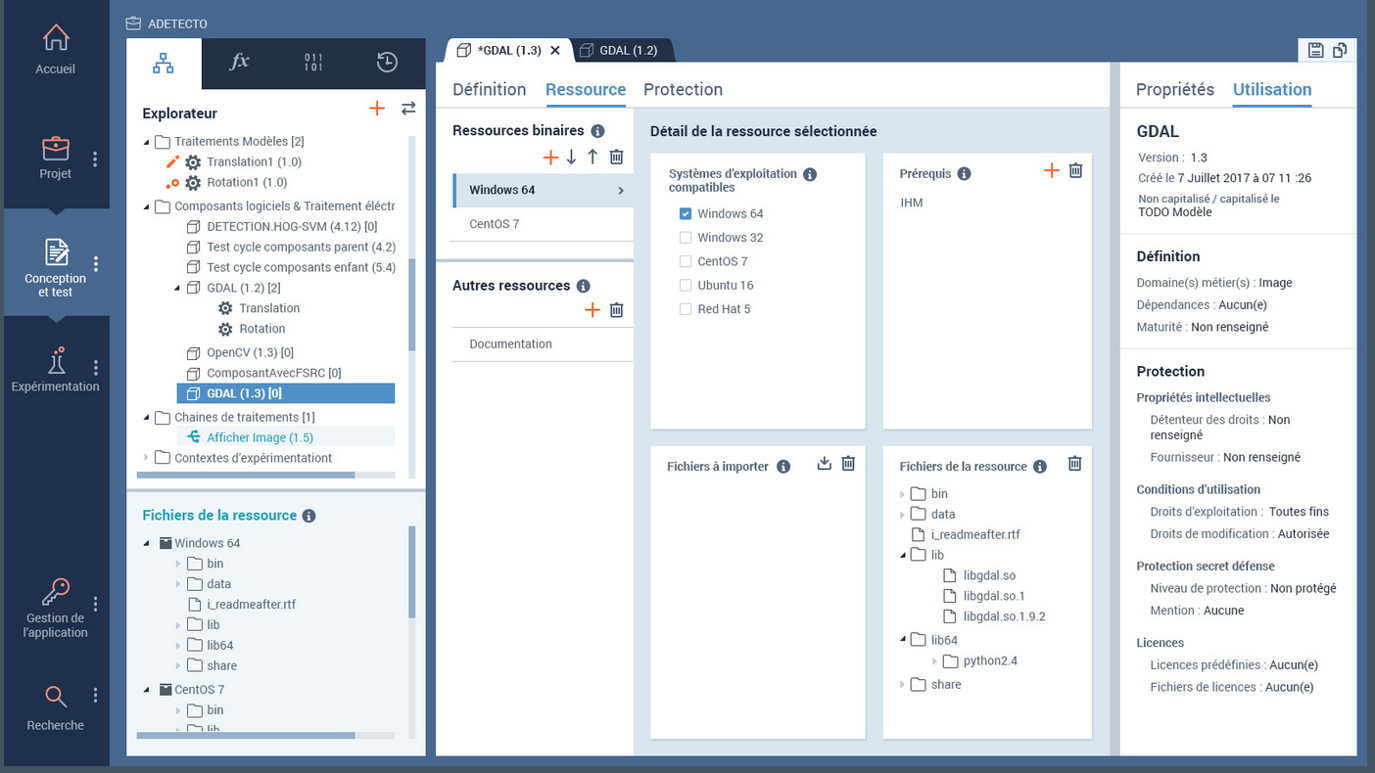Click the save disk icon
This screenshot has height=773, width=1375.
pos(1315,51)
